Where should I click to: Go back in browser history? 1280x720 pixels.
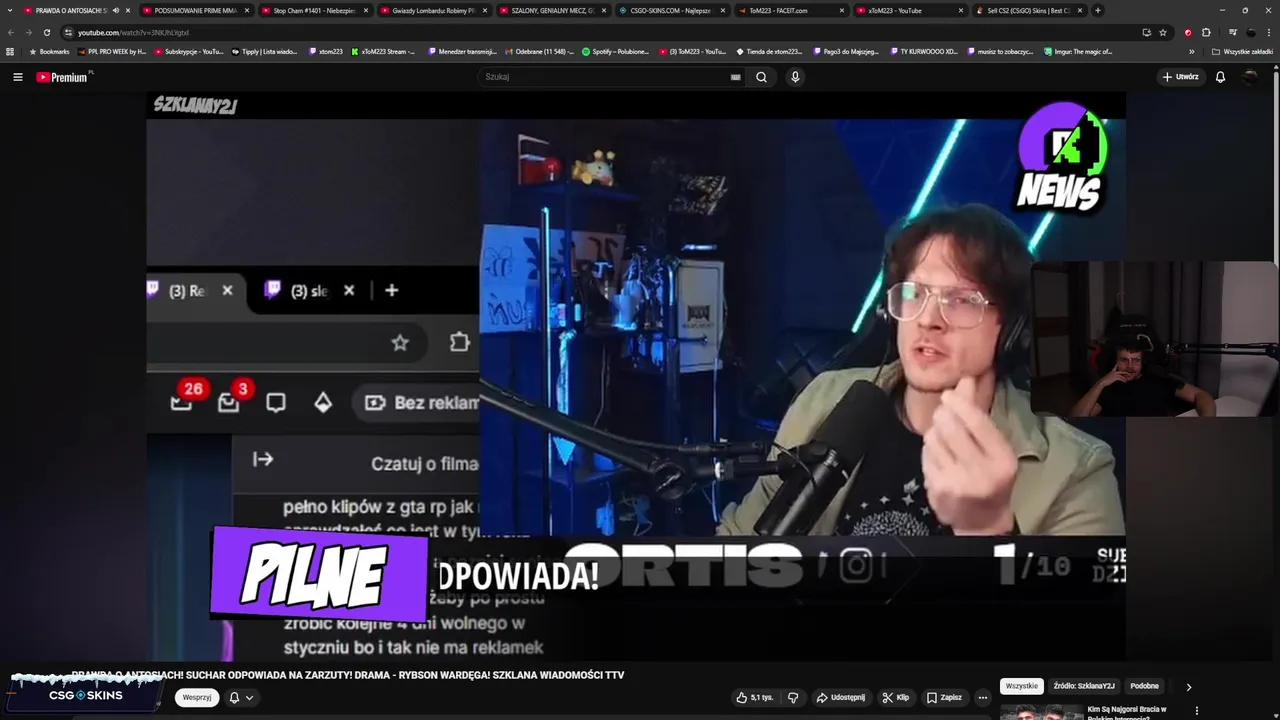(x=11, y=32)
